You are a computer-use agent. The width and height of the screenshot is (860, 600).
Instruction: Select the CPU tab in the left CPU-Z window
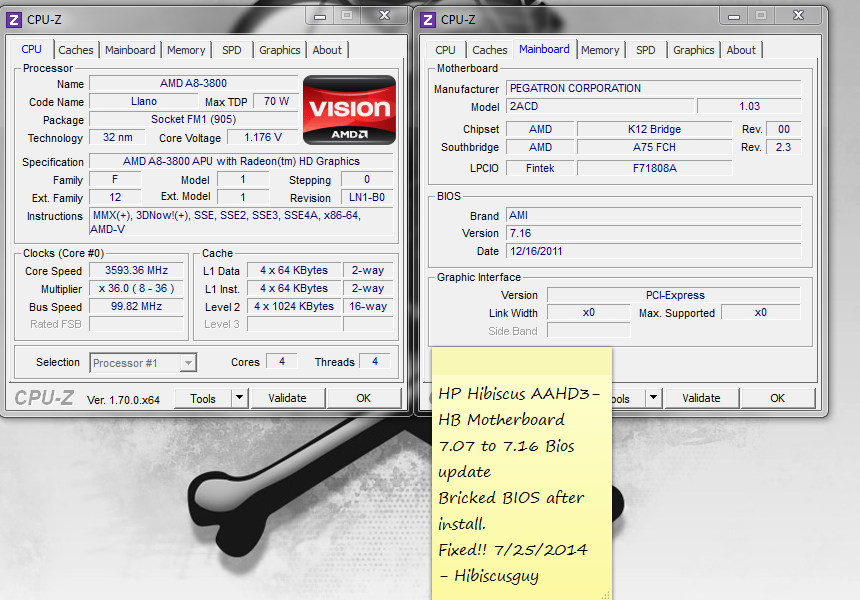[31, 49]
